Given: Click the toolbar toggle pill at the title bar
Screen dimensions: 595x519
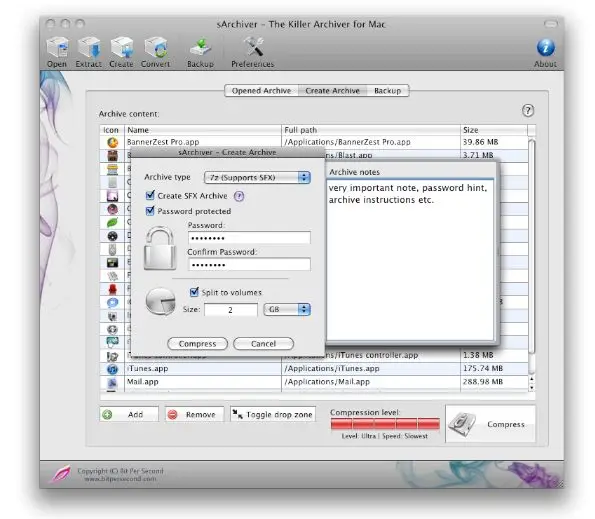Looking at the screenshot, I should (550, 24).
